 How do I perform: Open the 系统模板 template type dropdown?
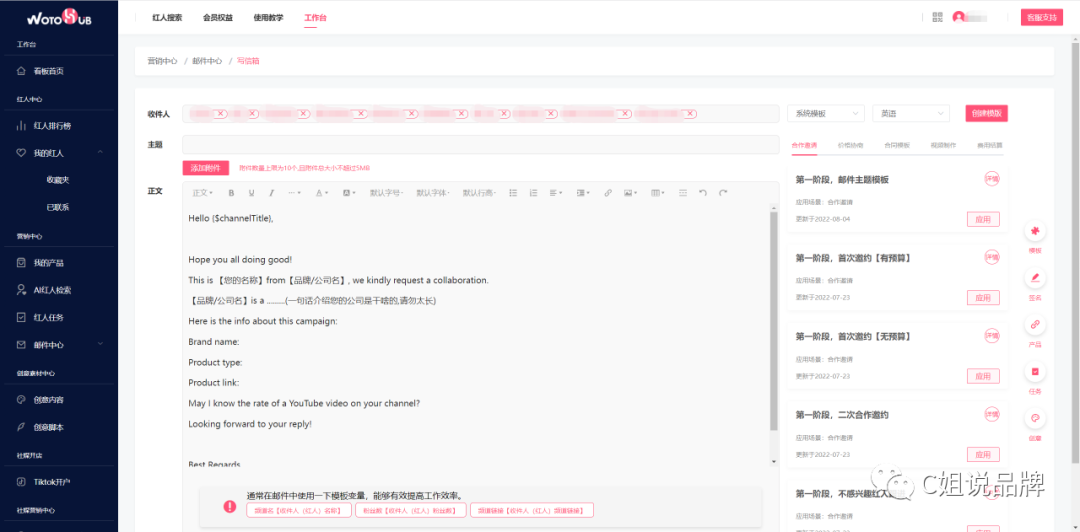[826, 114]
